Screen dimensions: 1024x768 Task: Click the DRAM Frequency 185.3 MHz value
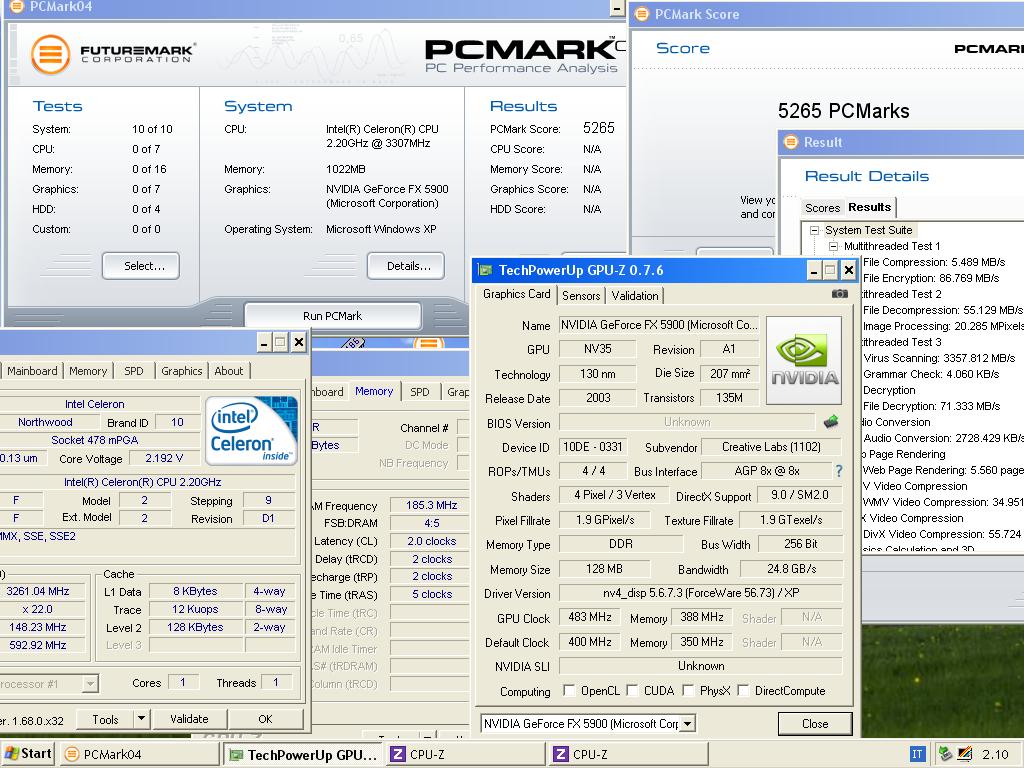pos(432,505)
